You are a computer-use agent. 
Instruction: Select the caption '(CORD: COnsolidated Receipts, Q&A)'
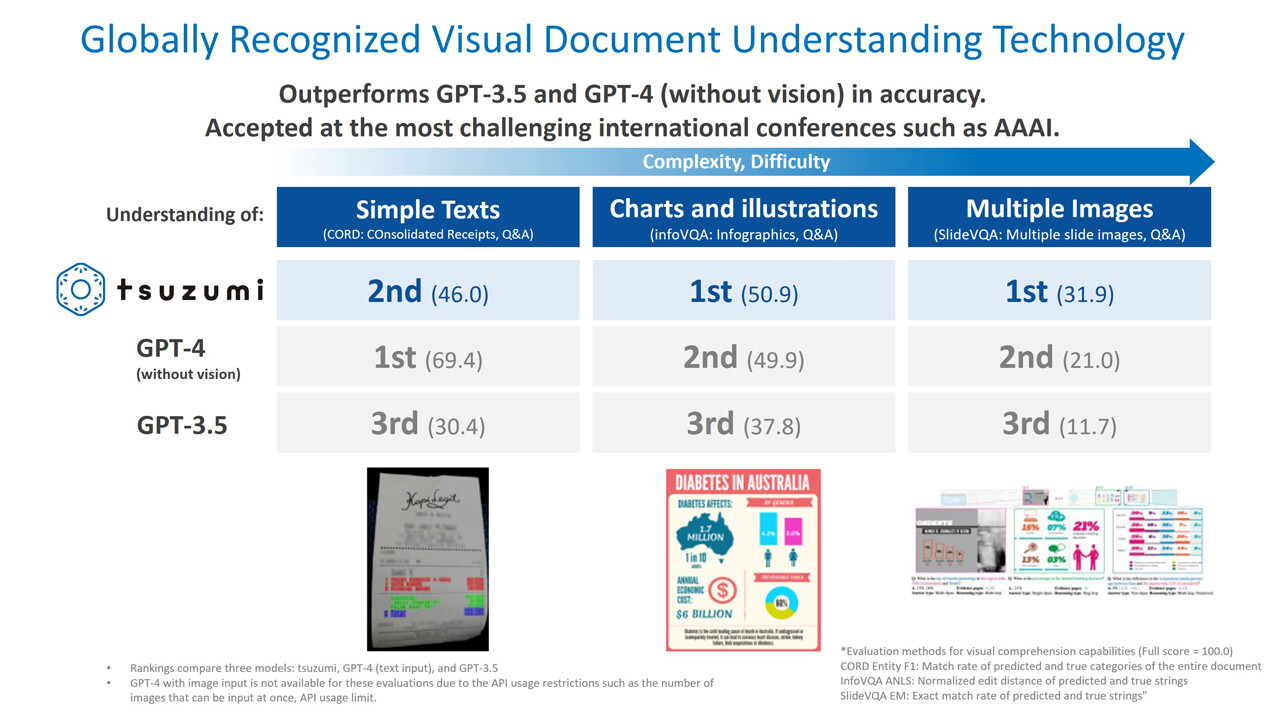coord(428,236)
